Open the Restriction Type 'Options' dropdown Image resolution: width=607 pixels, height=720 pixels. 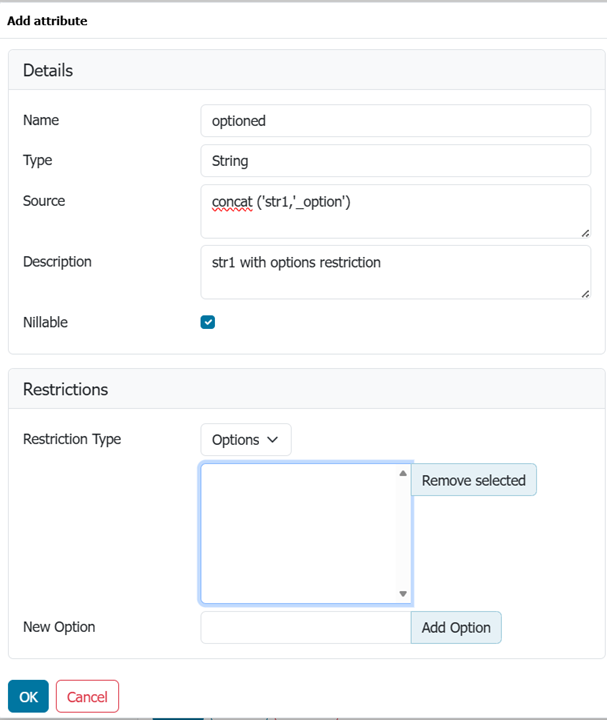pyautogui.click(x=245, y=439)
